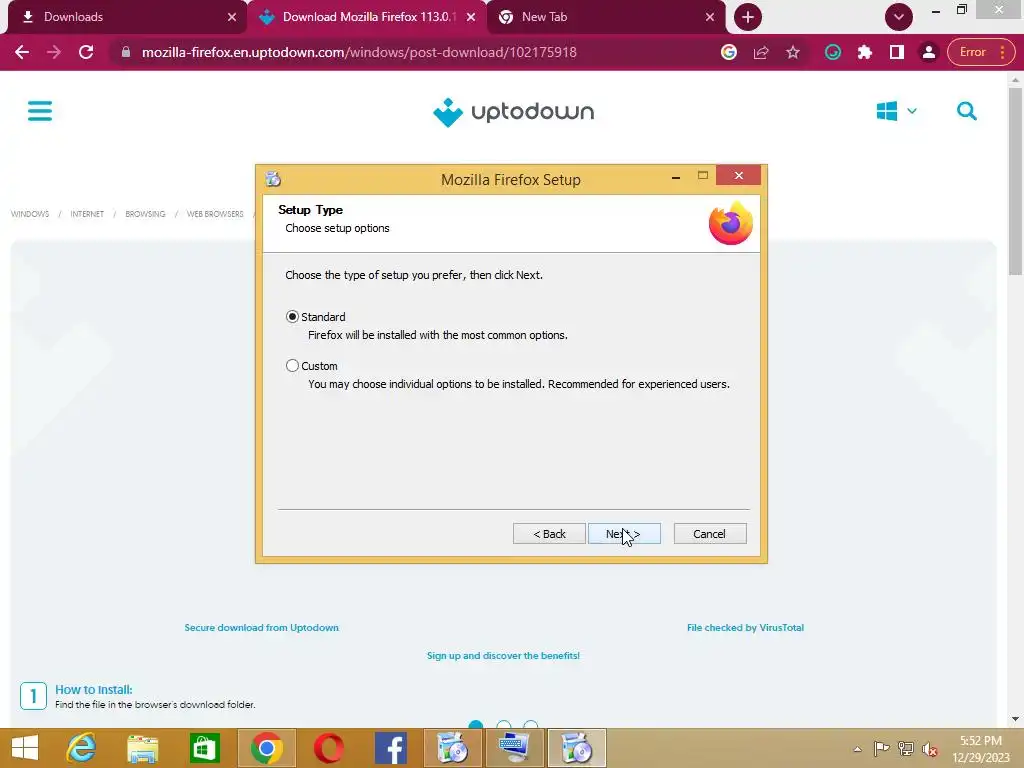Open the Windows Start button
This screenshot has width=1024, height=768.
25,748
